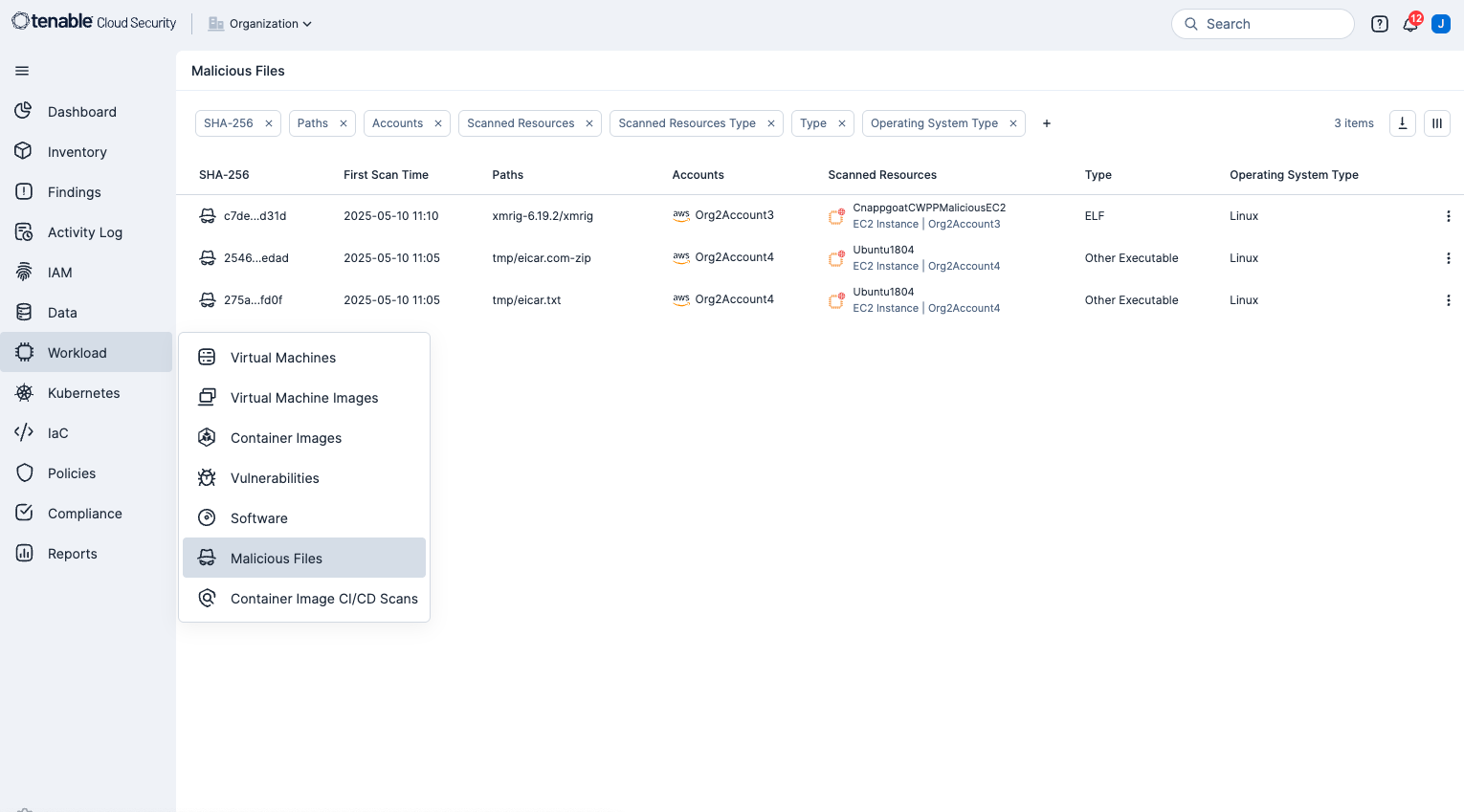The width and height of the screenshot is (1464, 812).
Task: Open the user profile avatar
Action: 1440,24
